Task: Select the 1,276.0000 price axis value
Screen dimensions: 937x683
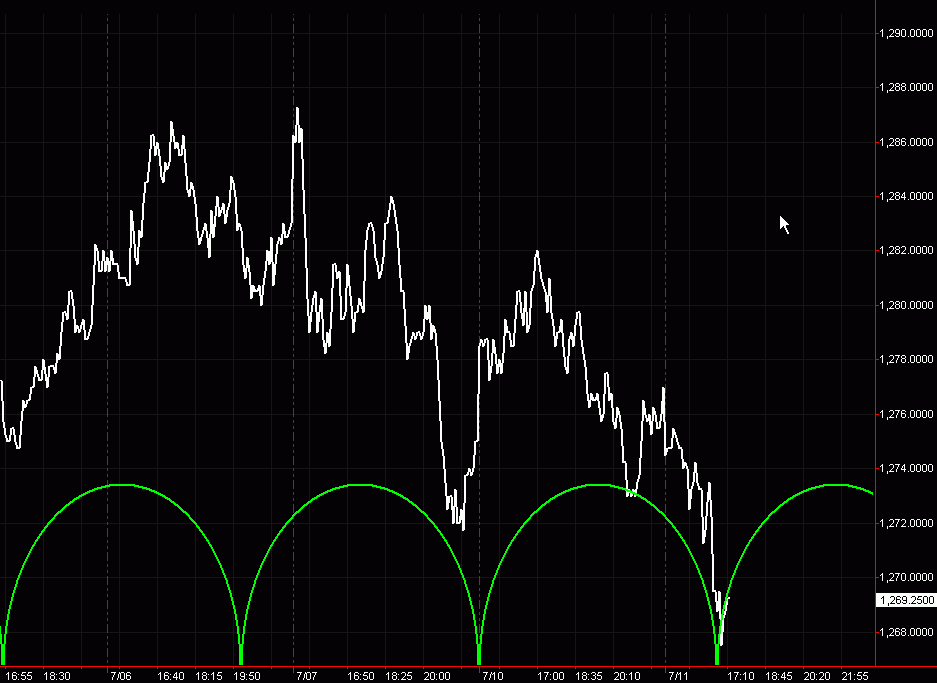Action: [x=906, y=414]
